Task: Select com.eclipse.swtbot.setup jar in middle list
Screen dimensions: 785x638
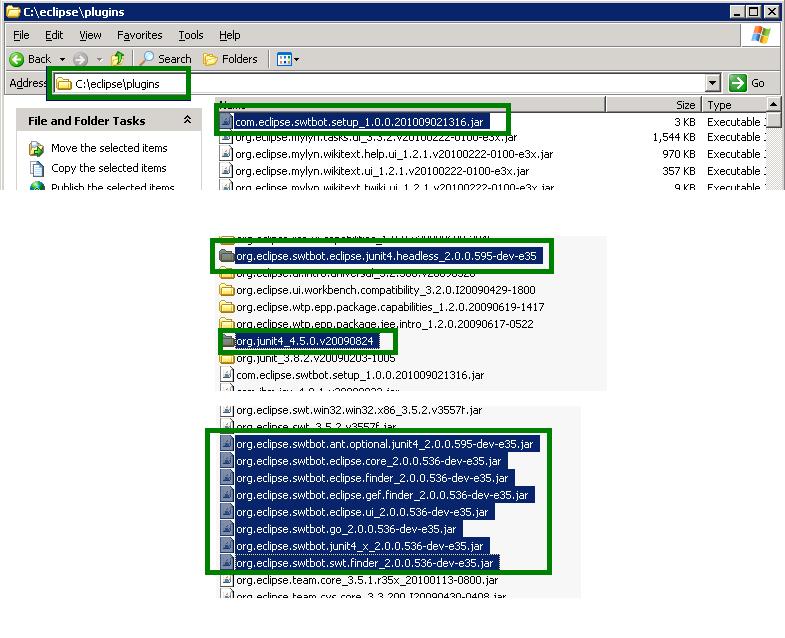Action: point(360,375)
